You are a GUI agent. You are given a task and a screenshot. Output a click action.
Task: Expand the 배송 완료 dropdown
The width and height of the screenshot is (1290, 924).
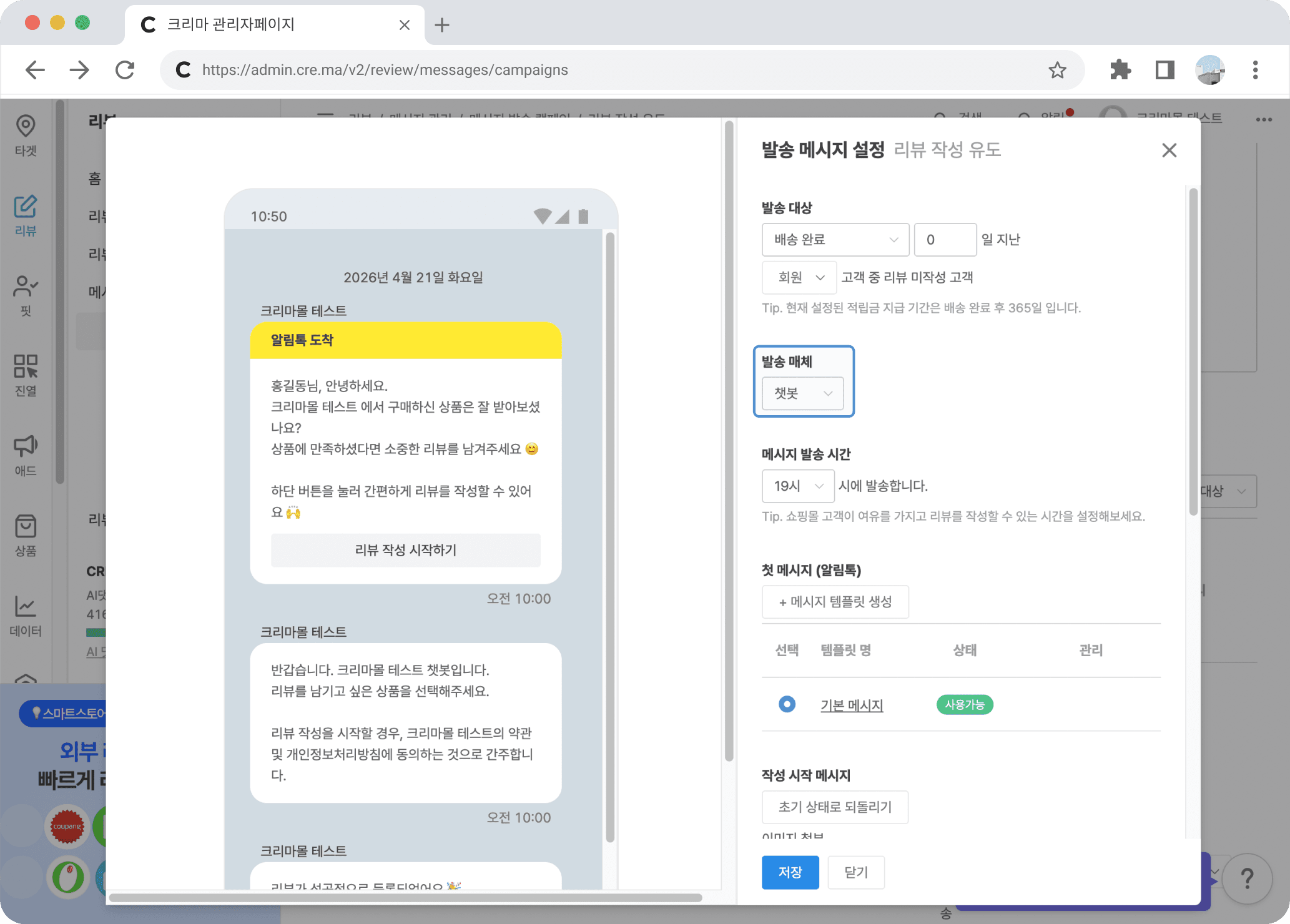coord(835,240)
